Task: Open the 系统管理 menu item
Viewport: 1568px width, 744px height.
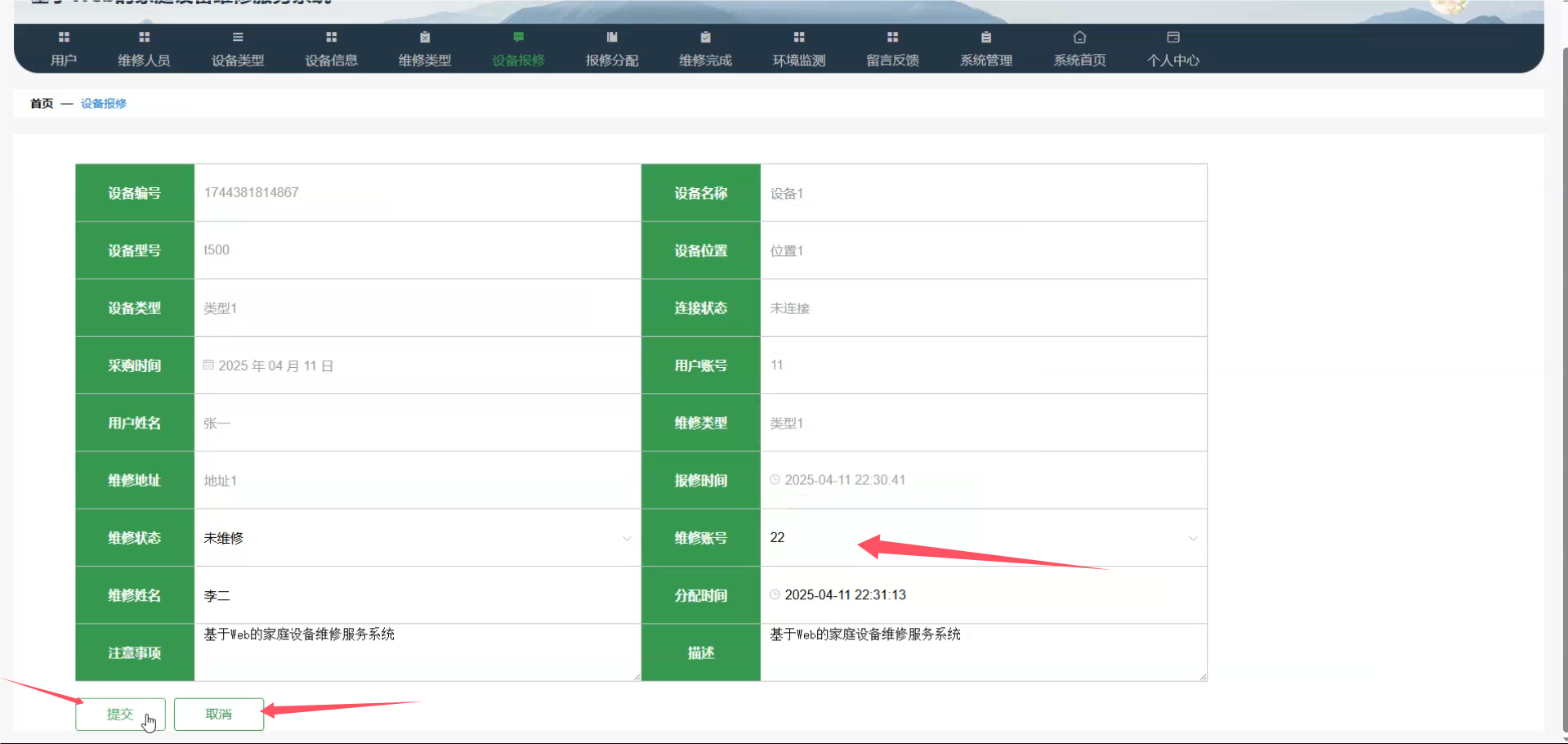Action: pyautogui.click(x=986, y=49)
